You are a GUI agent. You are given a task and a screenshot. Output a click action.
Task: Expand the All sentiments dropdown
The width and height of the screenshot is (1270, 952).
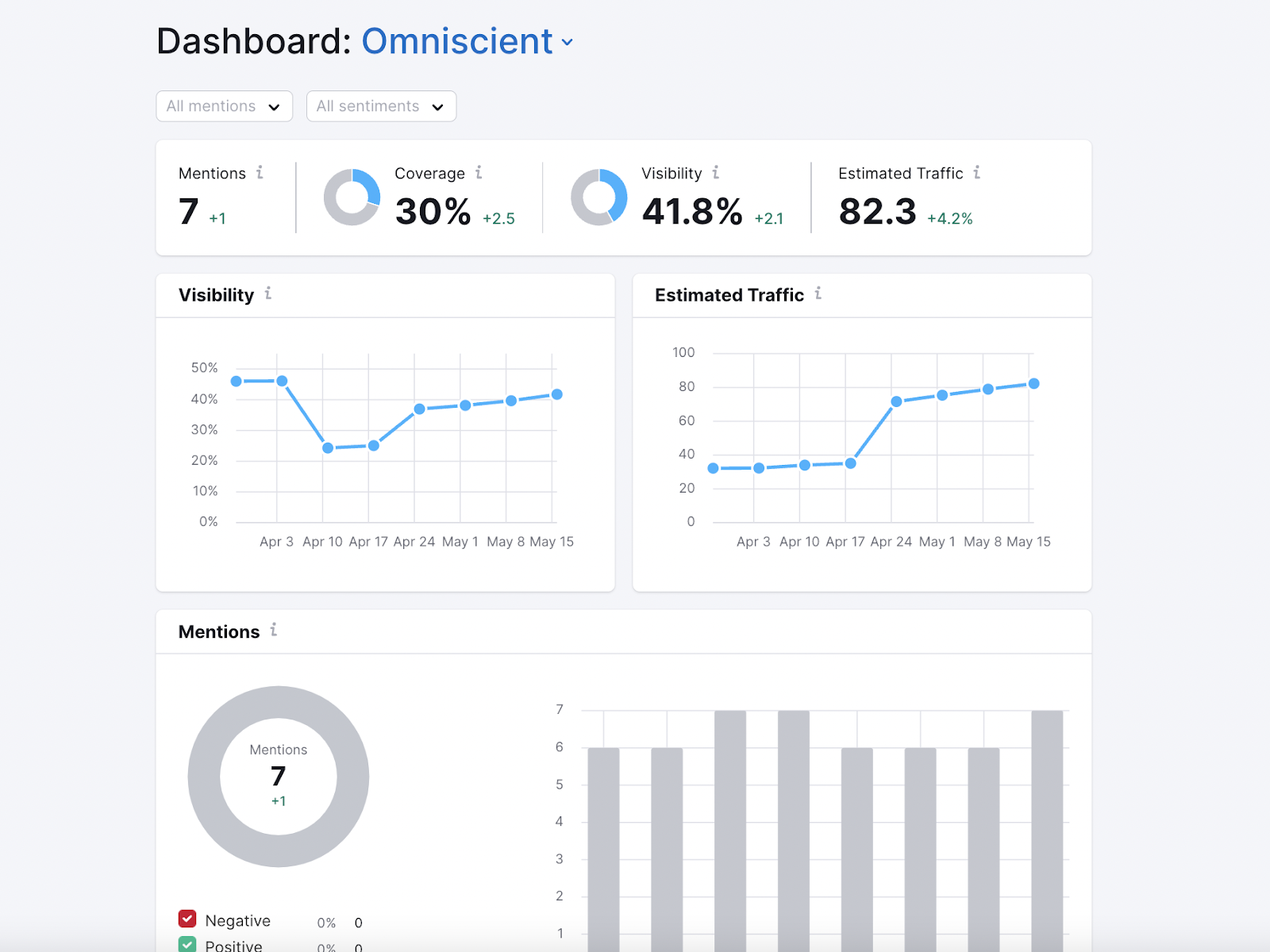click(381, 106)
